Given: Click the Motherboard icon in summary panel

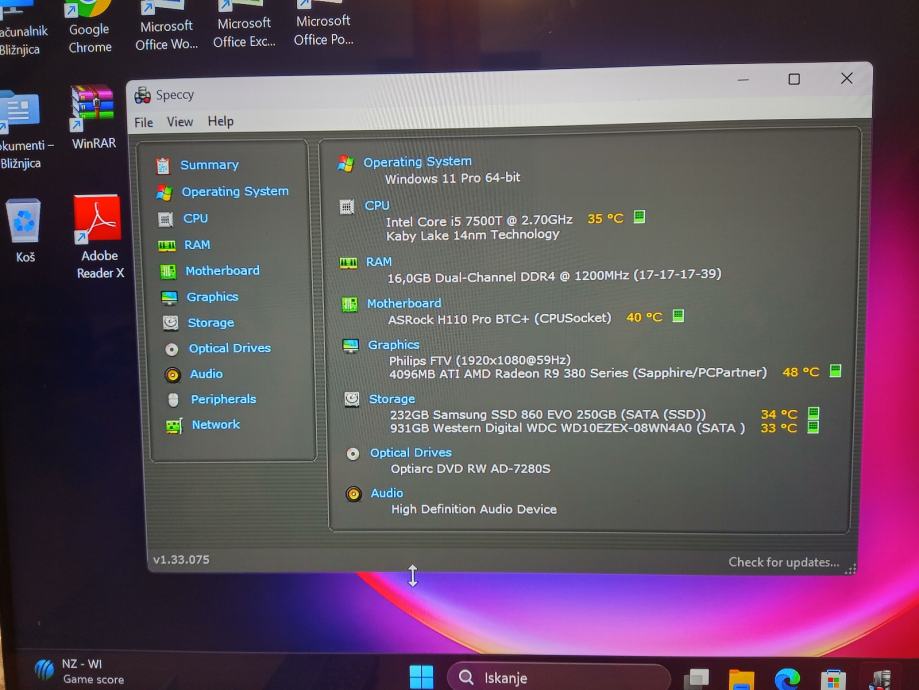Looking at the screenshot, I should point(349,304).
